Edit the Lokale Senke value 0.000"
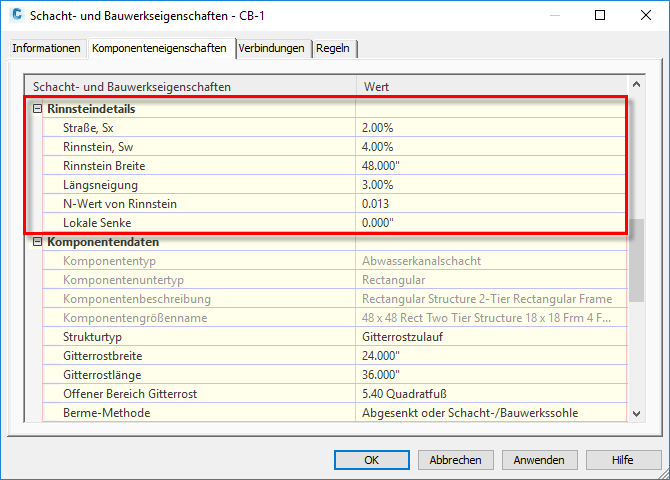This screenshot has width=670, height=480. point(491,223)
